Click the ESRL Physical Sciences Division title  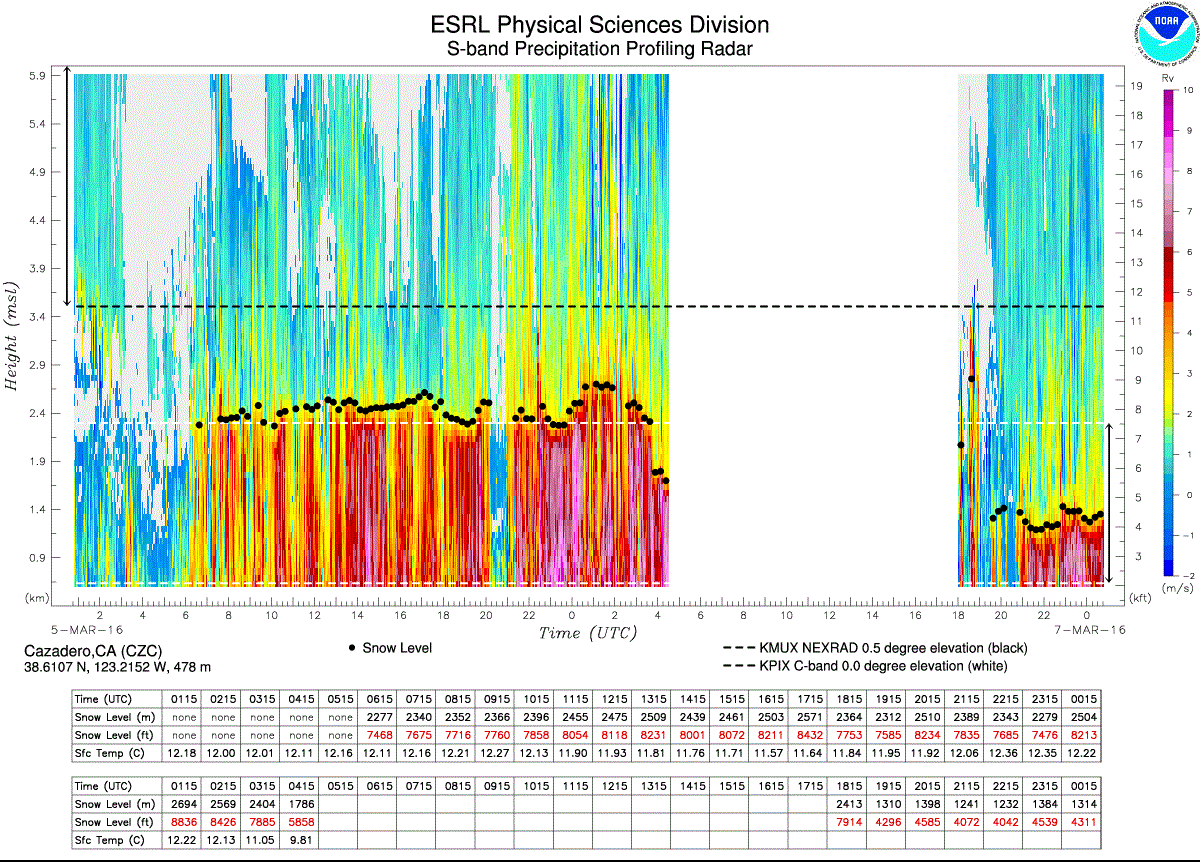[x=599, y=25]
